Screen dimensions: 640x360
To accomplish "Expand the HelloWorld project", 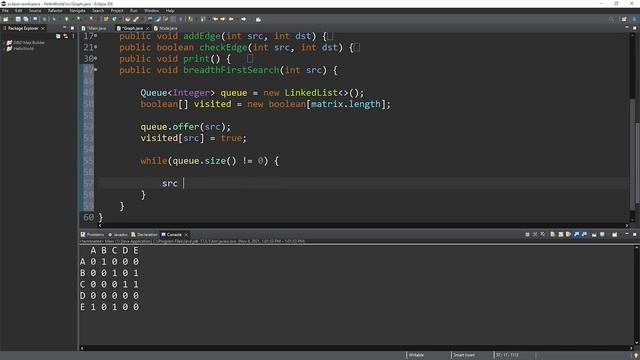I will pos(4,49).
